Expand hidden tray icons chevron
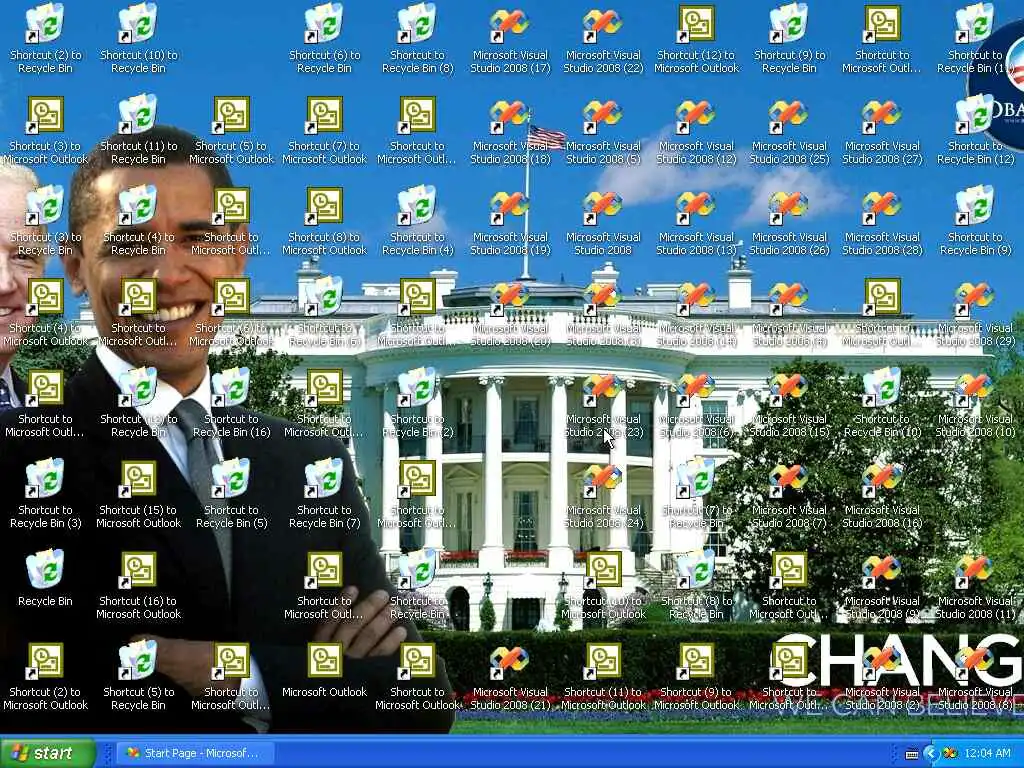 931,754
